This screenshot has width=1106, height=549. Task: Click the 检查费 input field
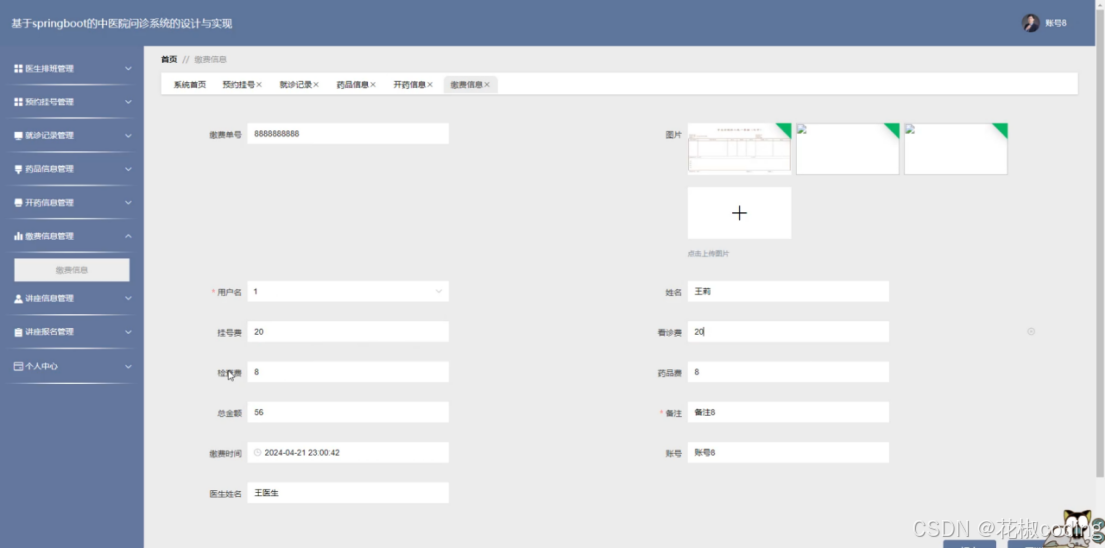pos(348,372)
